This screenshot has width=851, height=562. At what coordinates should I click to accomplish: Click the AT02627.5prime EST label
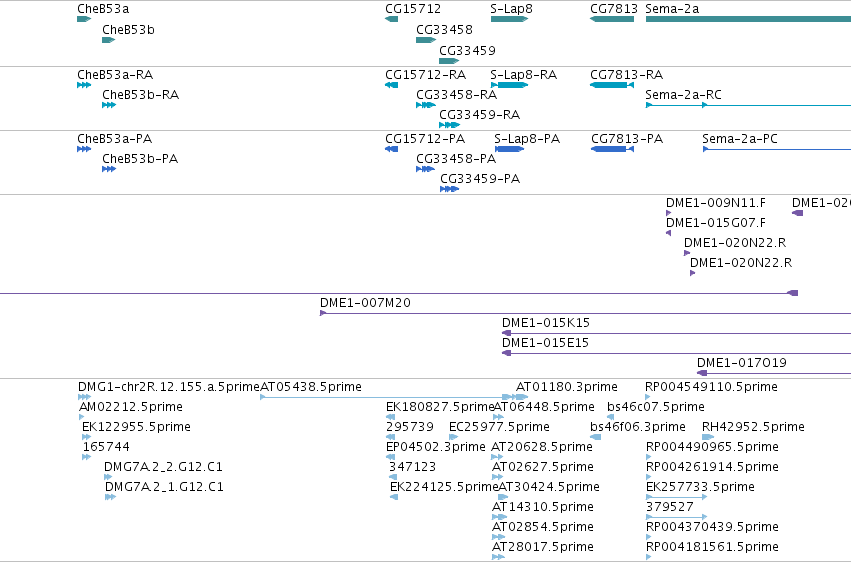543,467
